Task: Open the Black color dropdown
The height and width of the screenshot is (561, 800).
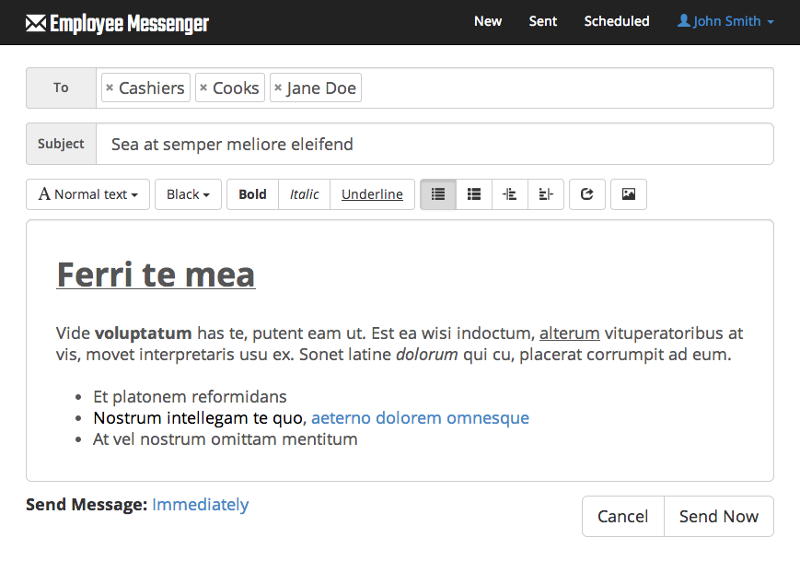Action: pyautogui.click(x=188, y=194)
